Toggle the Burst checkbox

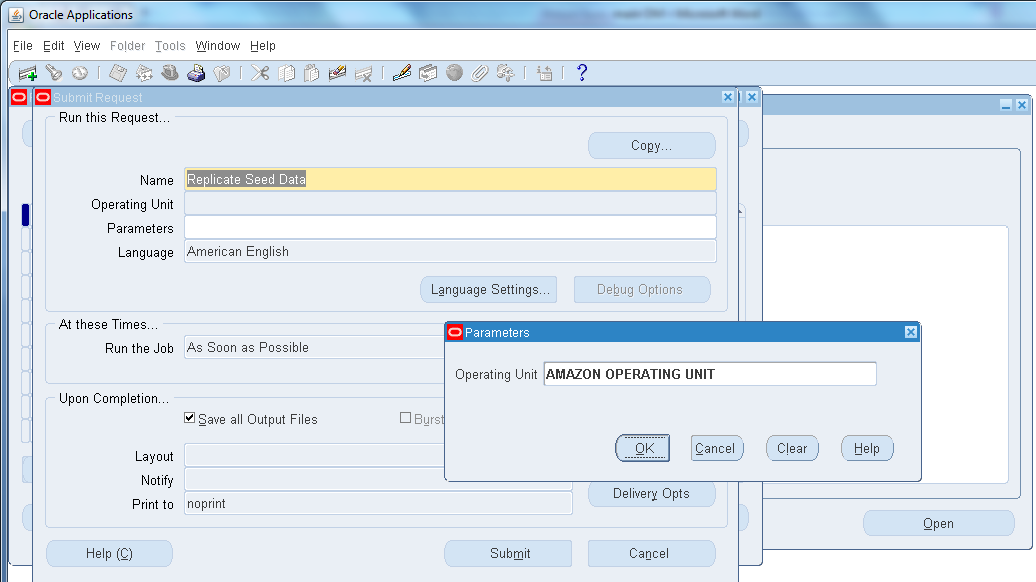tap(406, 418)
